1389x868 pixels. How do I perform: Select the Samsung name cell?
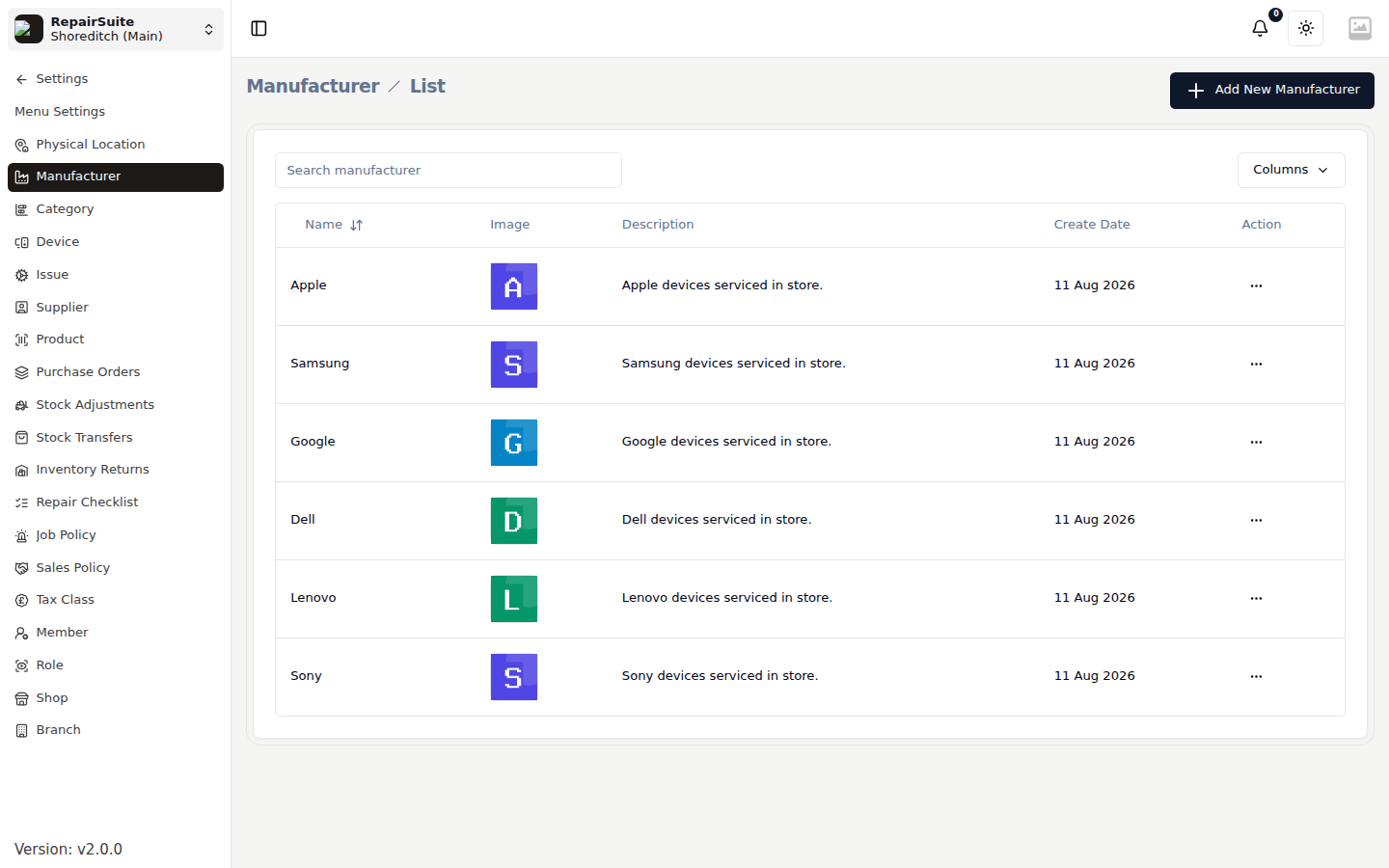coord(320,364)
